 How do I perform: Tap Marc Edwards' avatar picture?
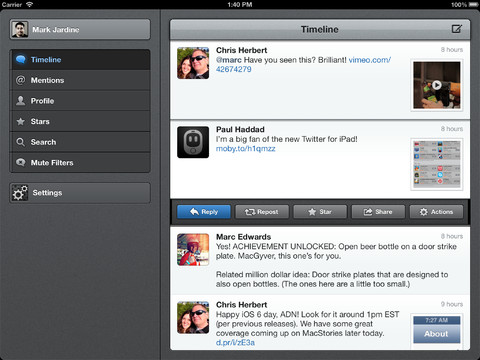pos(193,249)
